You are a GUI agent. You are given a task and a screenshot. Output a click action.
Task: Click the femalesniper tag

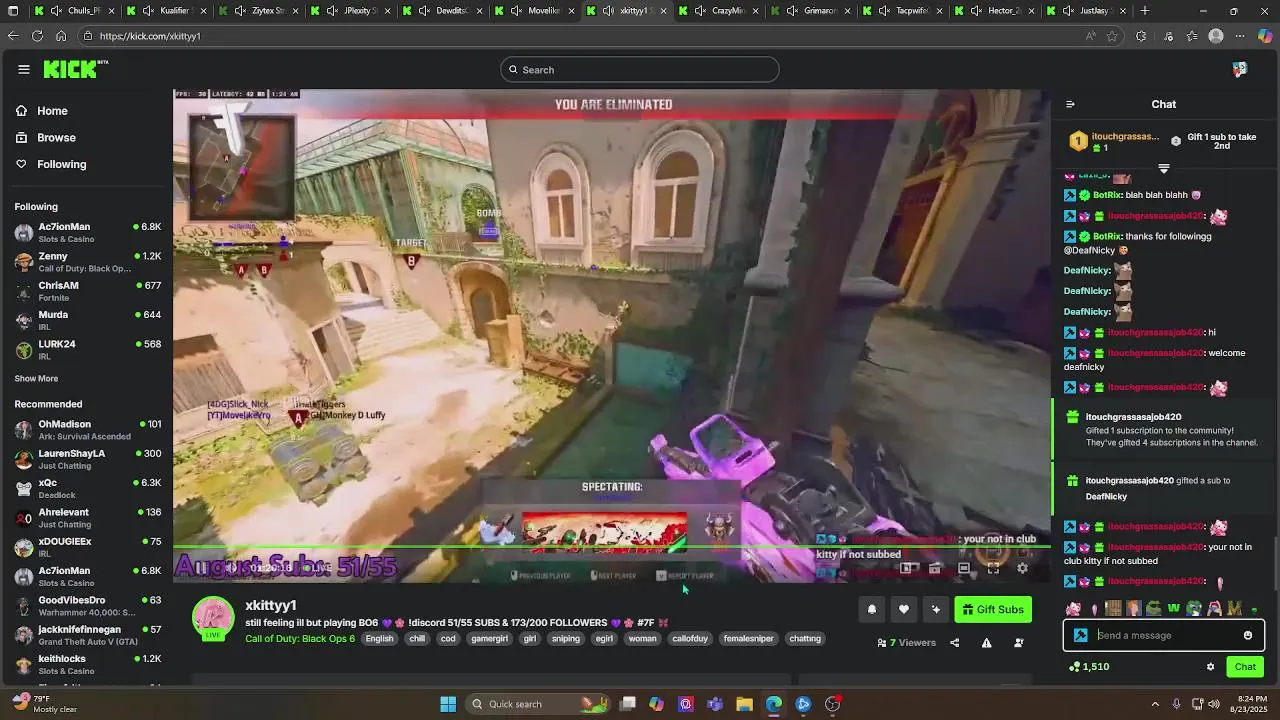[x=749, y=639]
